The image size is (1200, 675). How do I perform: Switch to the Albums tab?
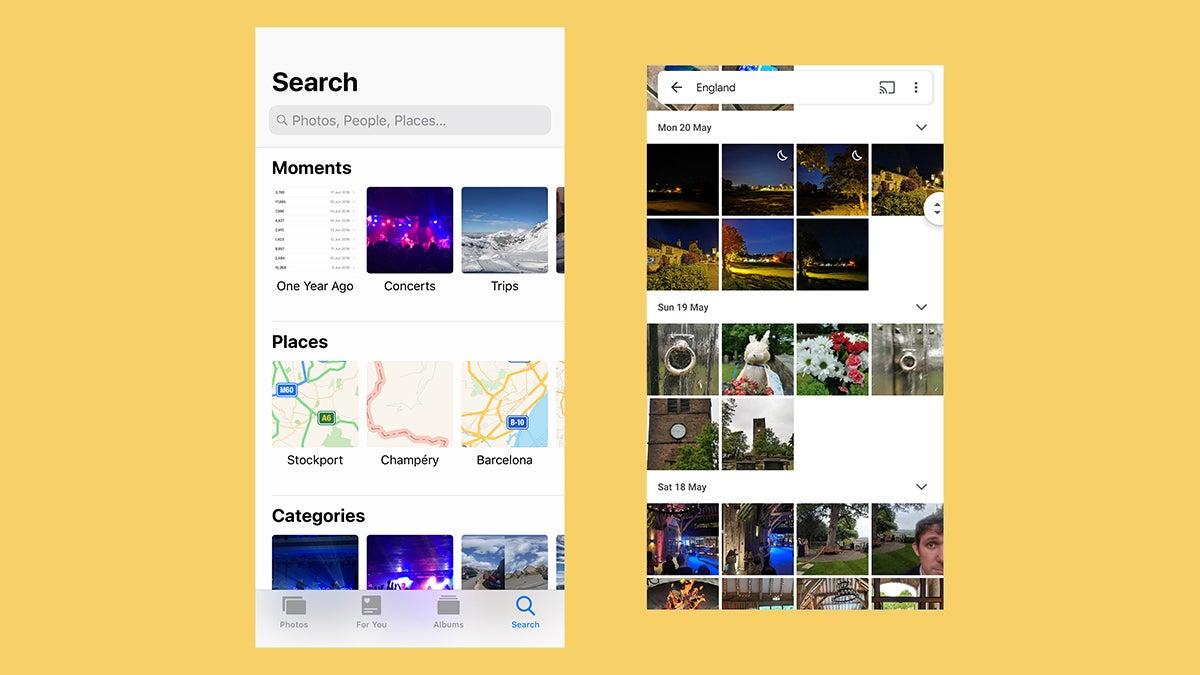click(448, 612)
